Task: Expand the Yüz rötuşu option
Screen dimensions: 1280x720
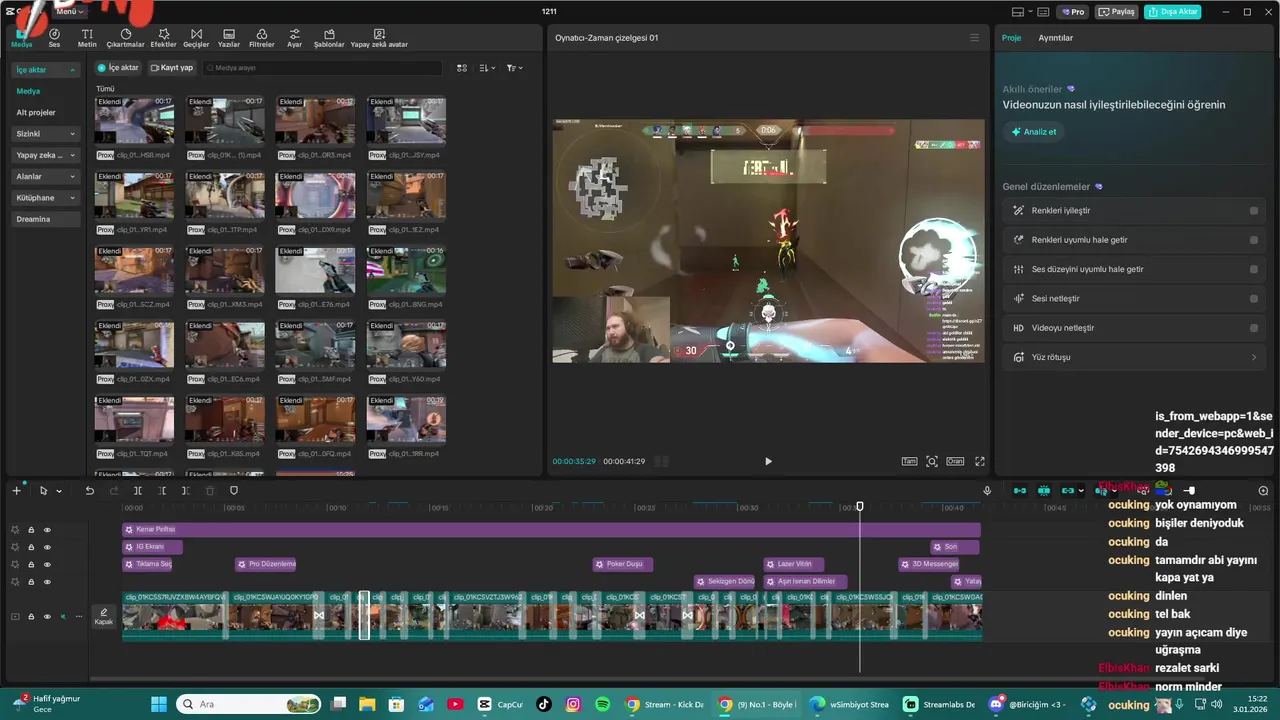Action: tap(1254, 357)
